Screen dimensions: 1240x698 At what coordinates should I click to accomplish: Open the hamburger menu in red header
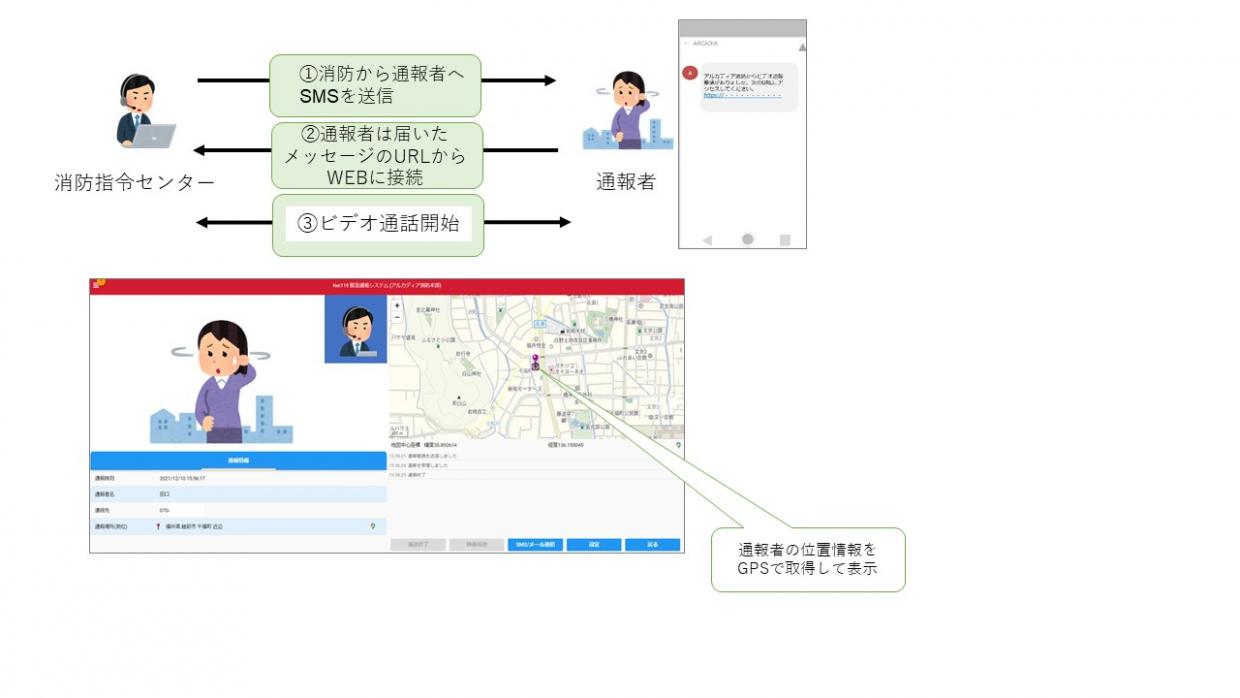[96, 285]
